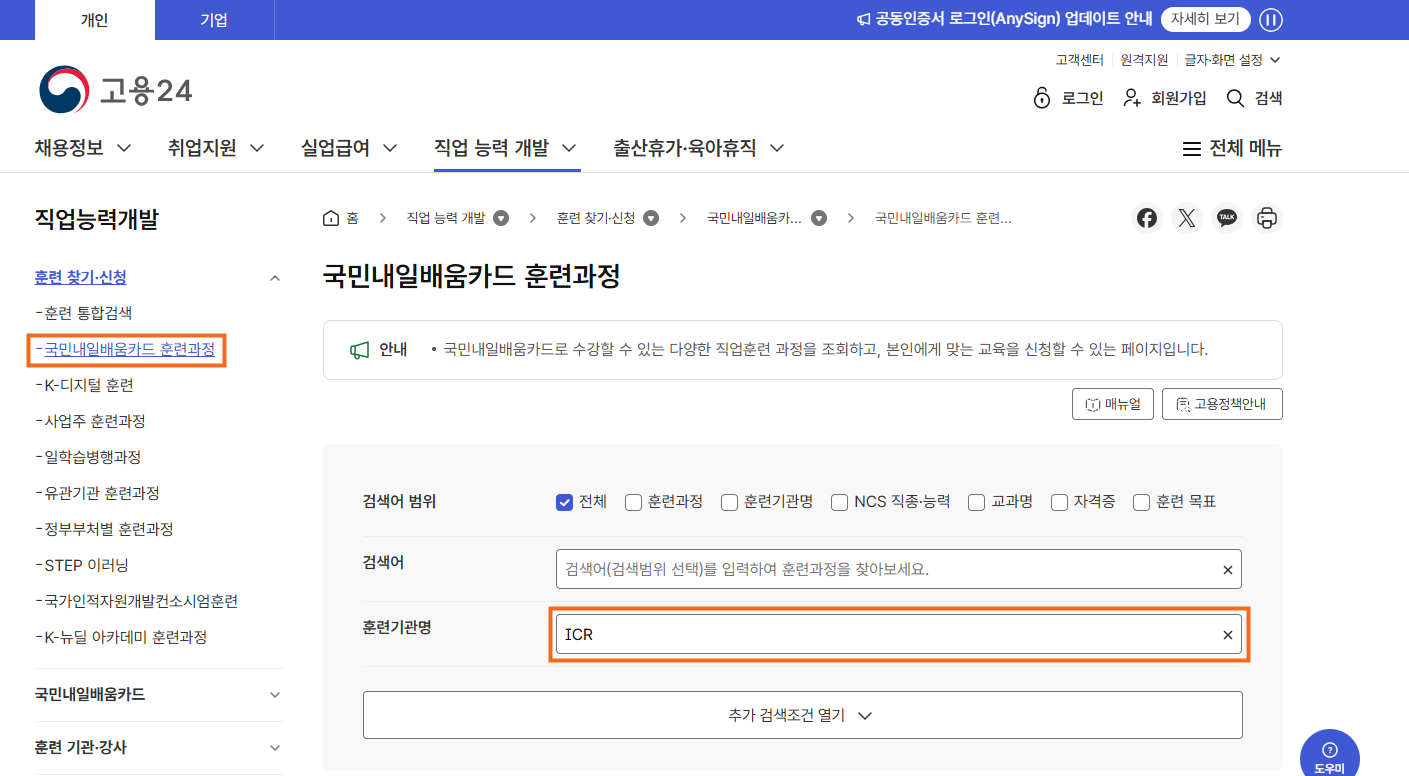The width and height of the screenshot is (1409, 776).
Task: Check the 훈련기관명 scope checkbox
Action: tap(729, 502)
